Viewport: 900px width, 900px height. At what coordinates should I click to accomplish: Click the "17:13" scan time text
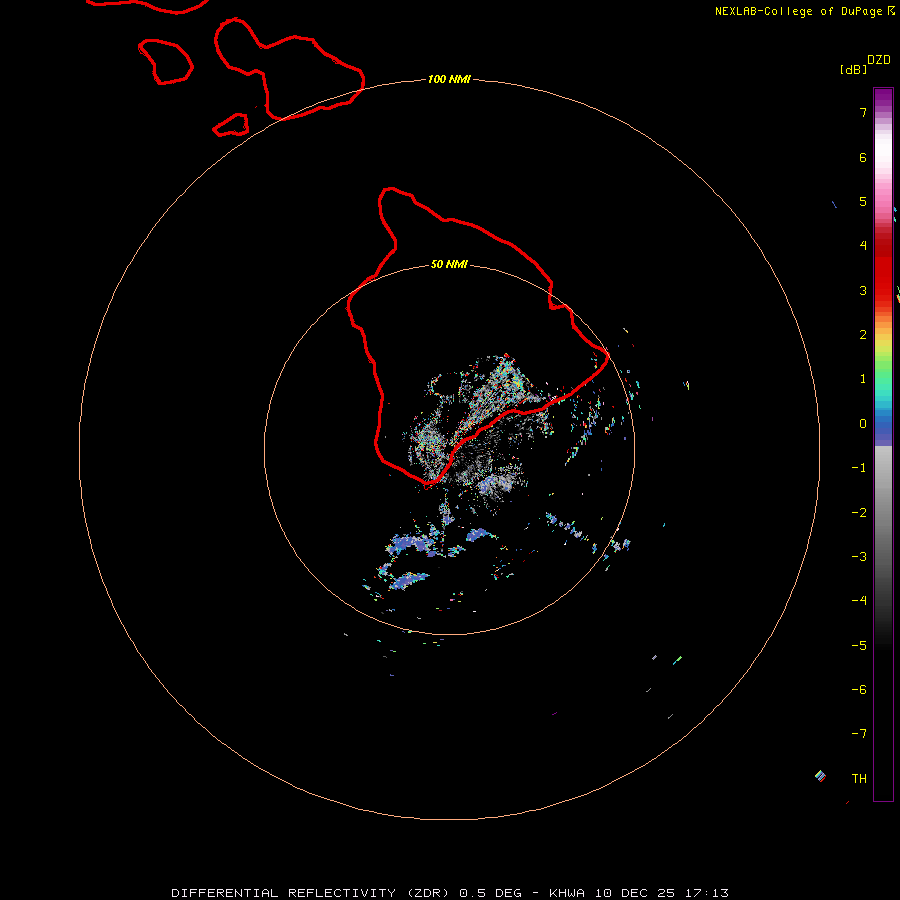(707, 893)
